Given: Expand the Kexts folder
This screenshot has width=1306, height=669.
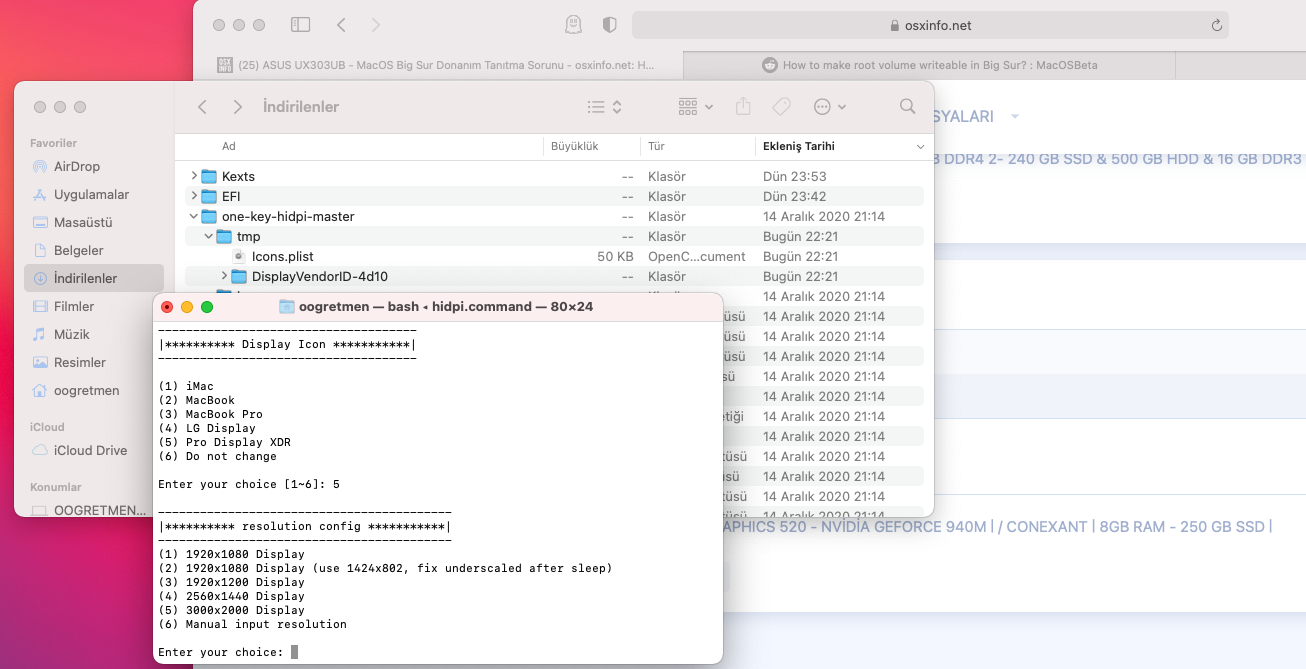Looking at the screenshot, I should tap(194, 176).
